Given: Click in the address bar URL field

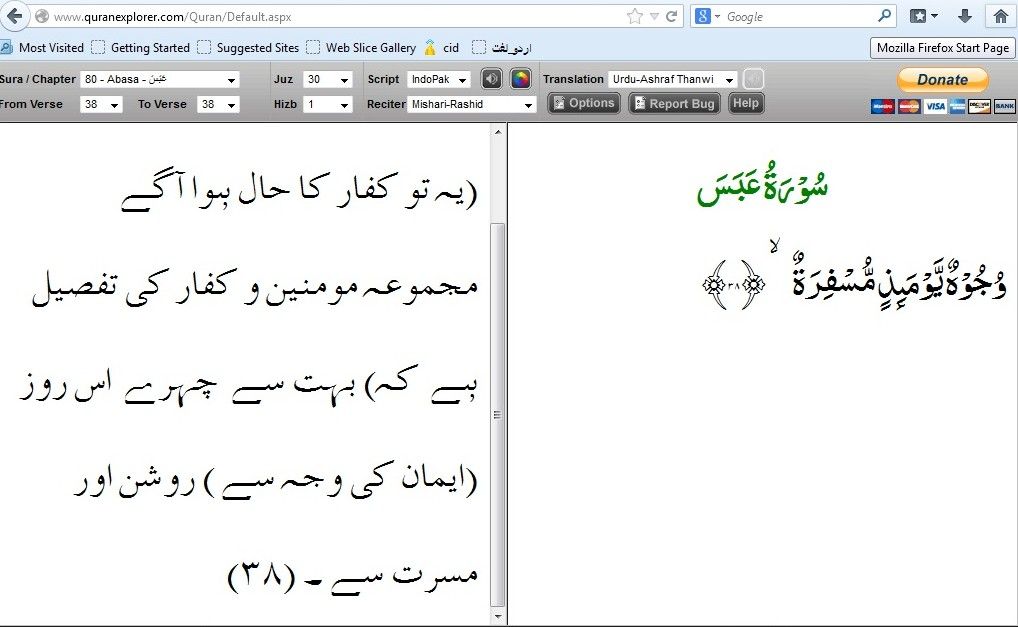Looking at the screenshot, I should [338, 16].
